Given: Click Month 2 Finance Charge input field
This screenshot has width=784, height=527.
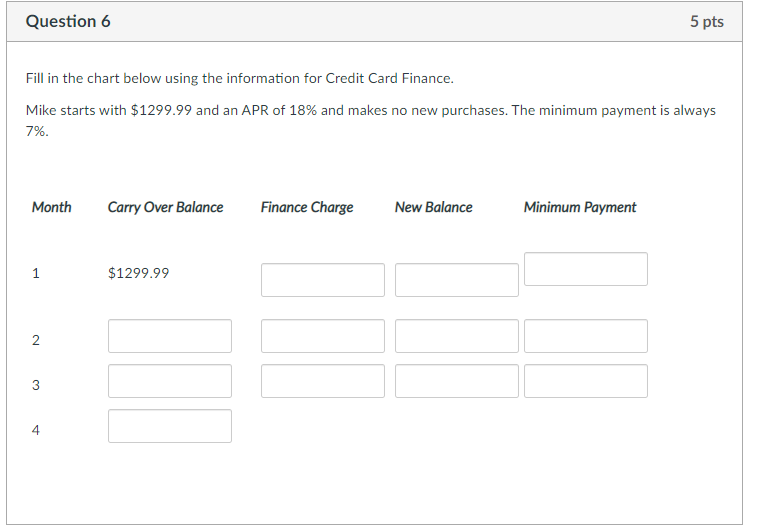Looking at the screenshot, I should tap(322, 336).
